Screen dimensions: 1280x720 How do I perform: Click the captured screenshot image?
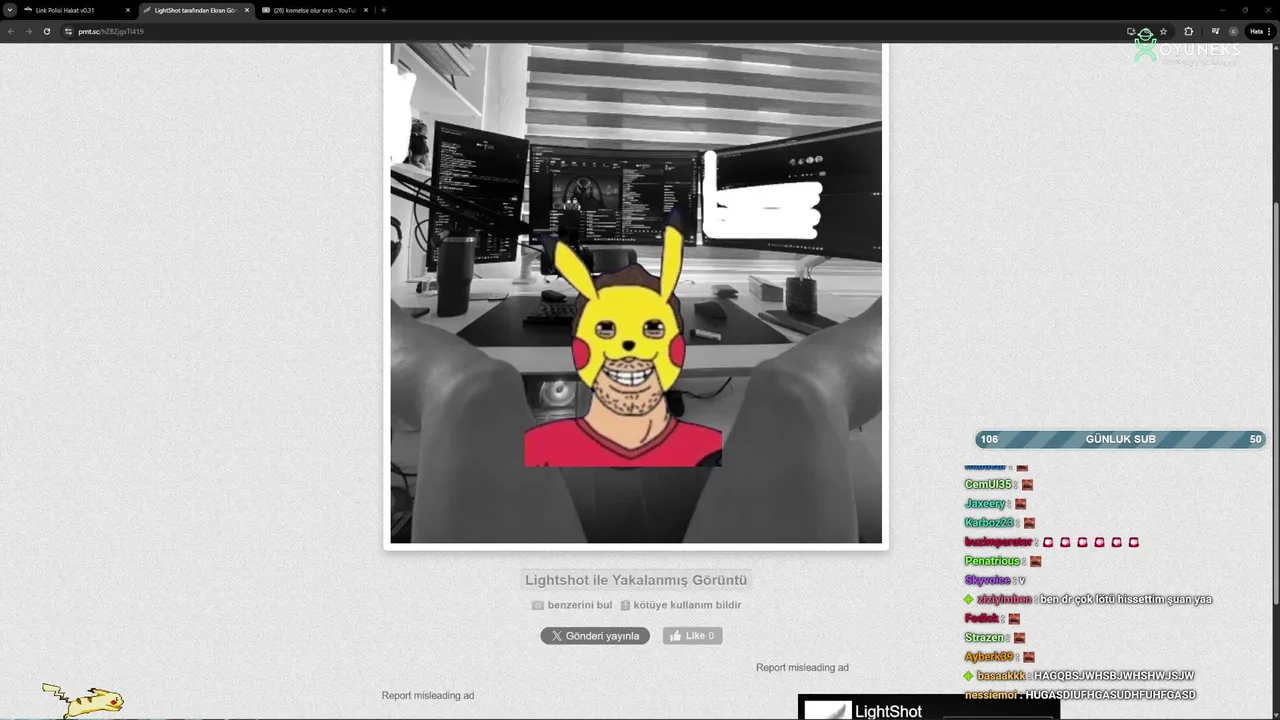(636, 293)
